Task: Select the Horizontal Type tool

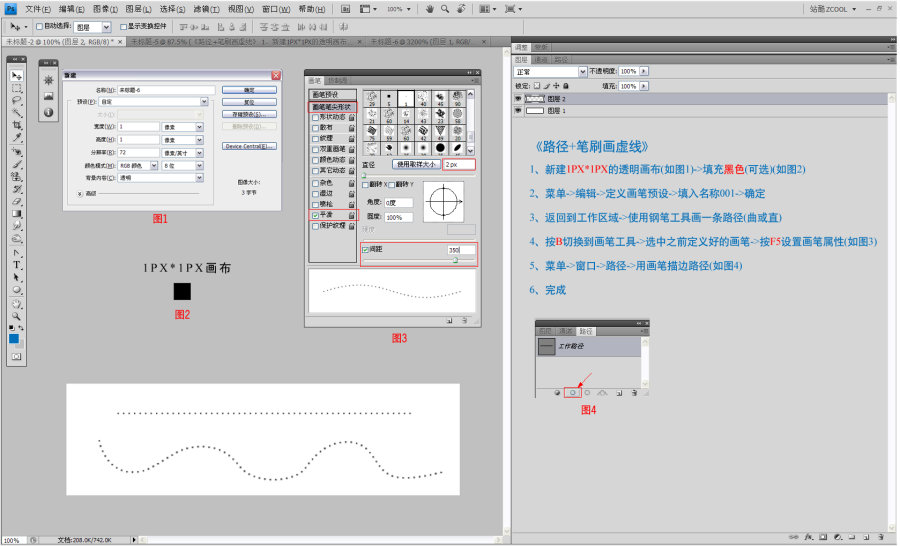Action: pos(16,265)
